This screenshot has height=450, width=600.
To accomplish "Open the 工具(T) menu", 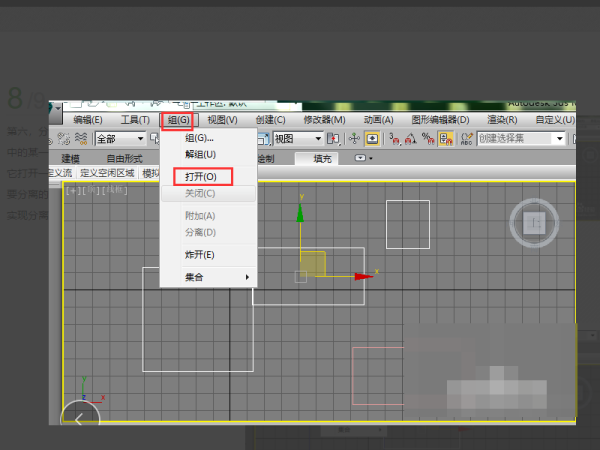I will tap(135, 120).
